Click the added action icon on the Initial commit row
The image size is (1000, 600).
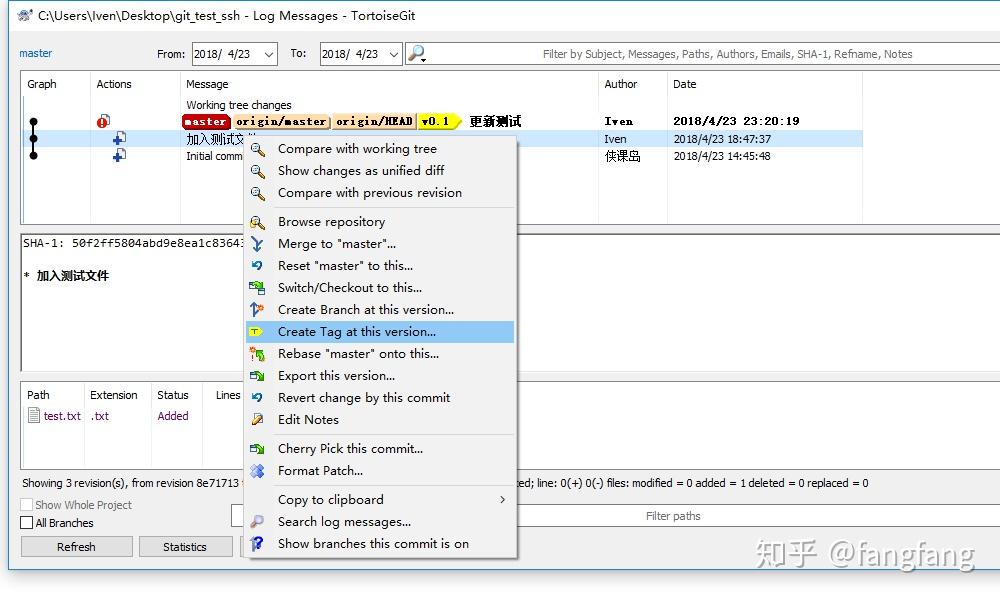tap(119, 156)
